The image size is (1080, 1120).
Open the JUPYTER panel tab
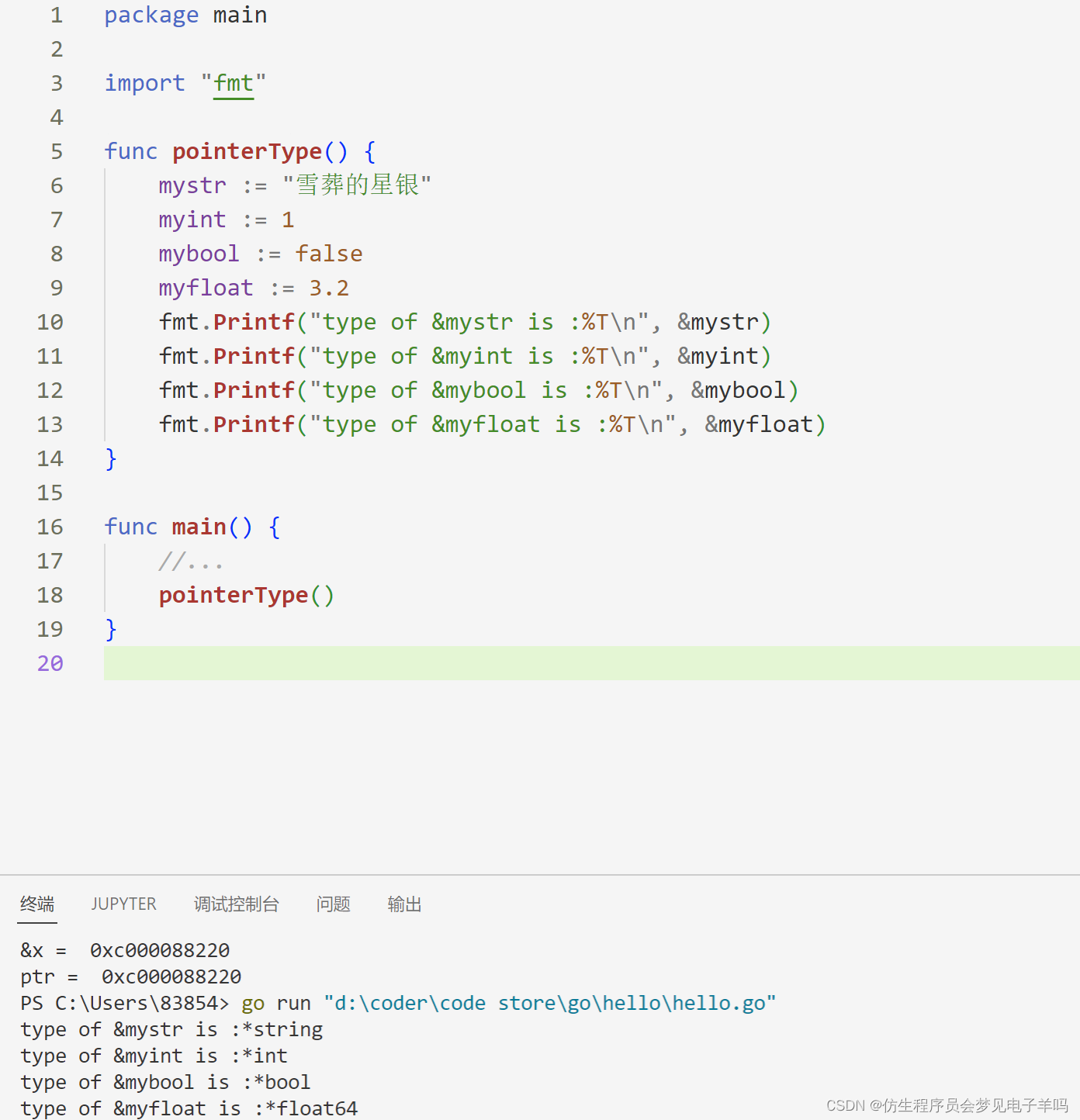click(123, 904)
